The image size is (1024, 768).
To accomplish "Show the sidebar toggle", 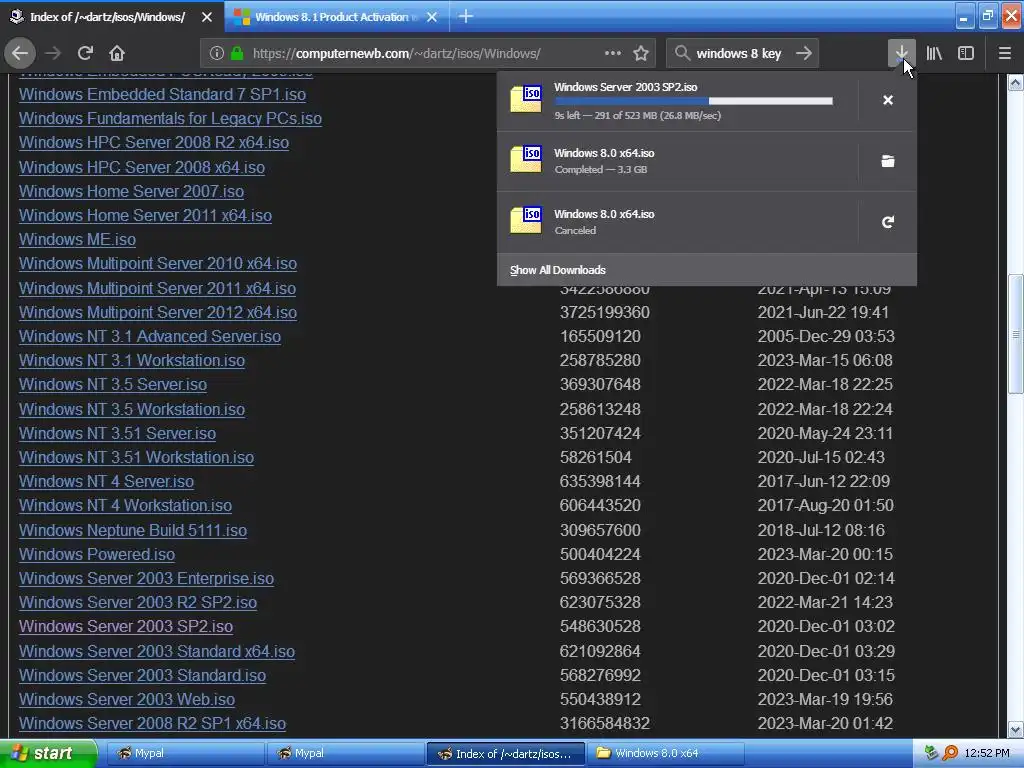I will [x=966, y=53].
